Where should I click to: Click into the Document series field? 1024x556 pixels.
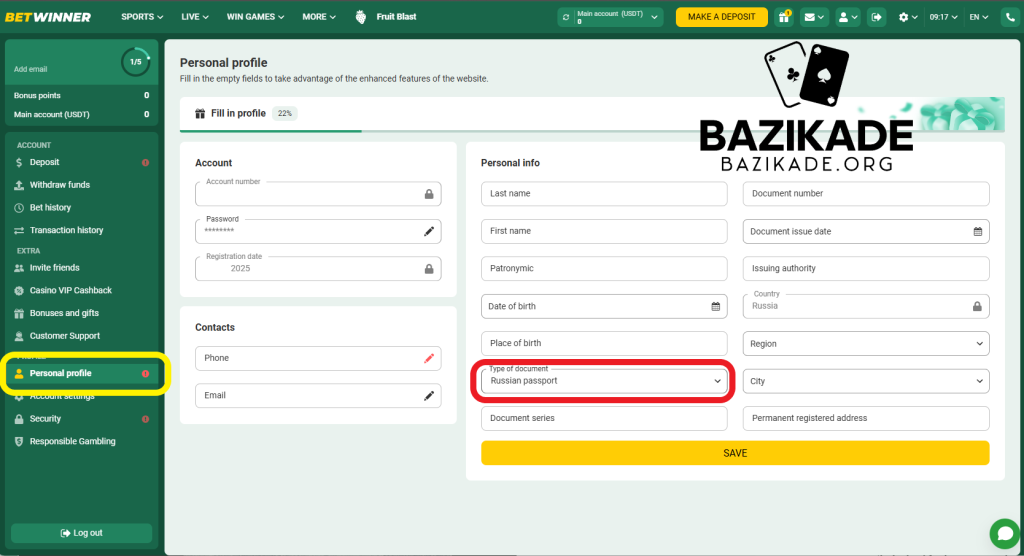coord(603,419)
